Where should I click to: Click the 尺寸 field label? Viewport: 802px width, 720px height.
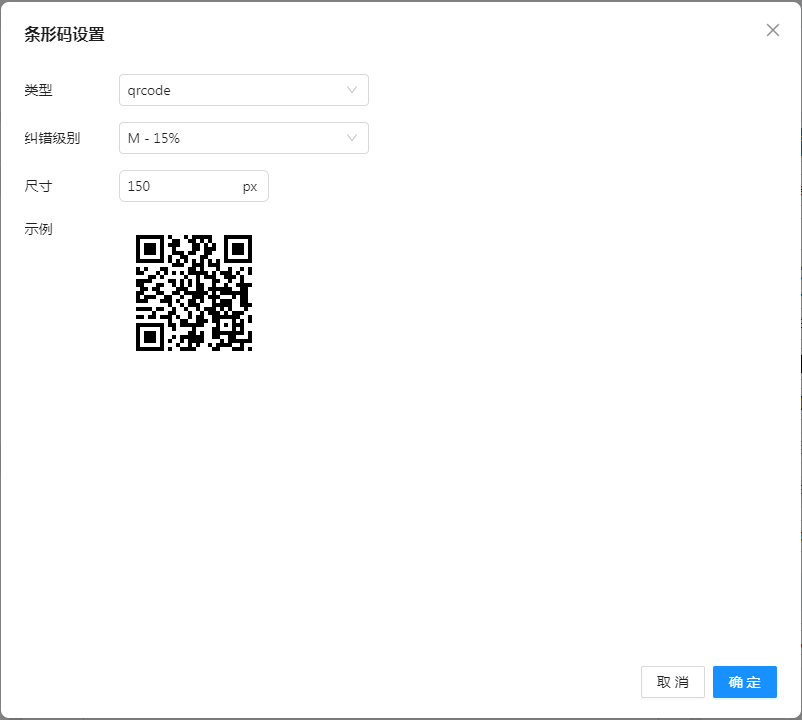[38, 186]
